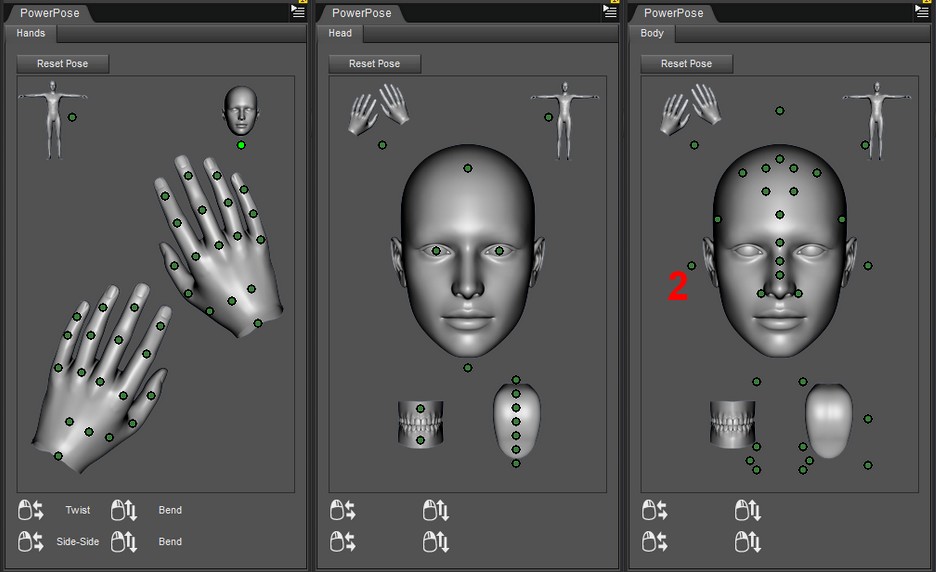Click Reset Pose in the Body panel

click(x=686, y=64)
